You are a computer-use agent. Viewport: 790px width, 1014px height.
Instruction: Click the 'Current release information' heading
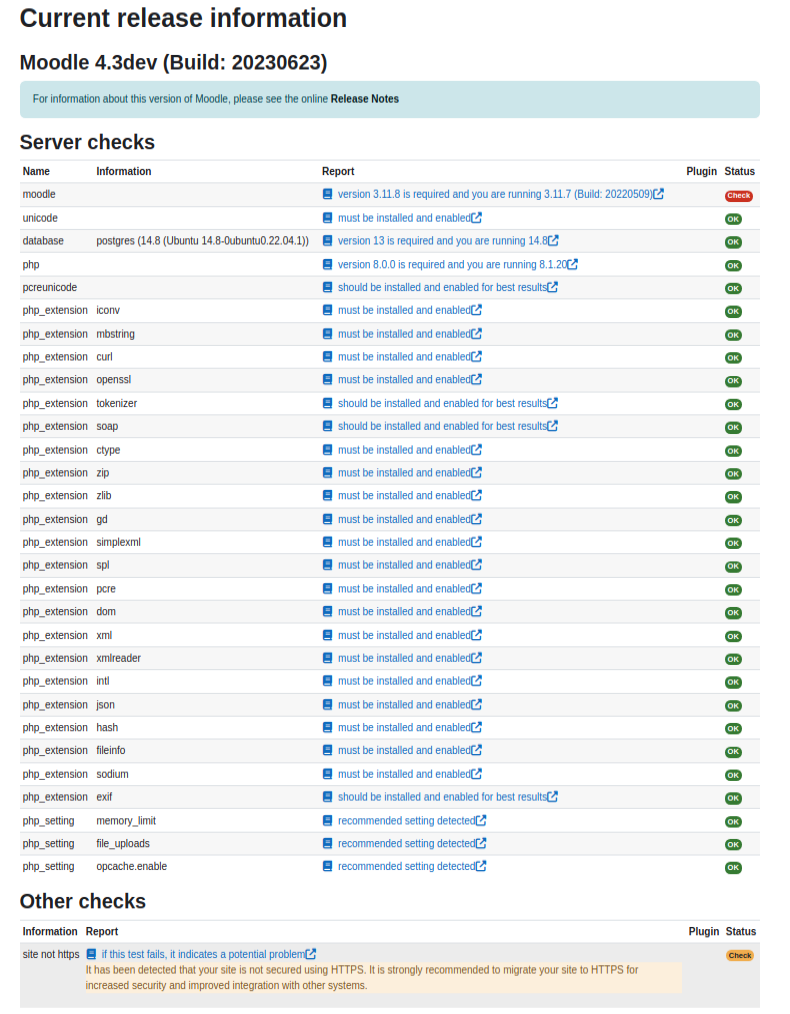click(184, 18)
